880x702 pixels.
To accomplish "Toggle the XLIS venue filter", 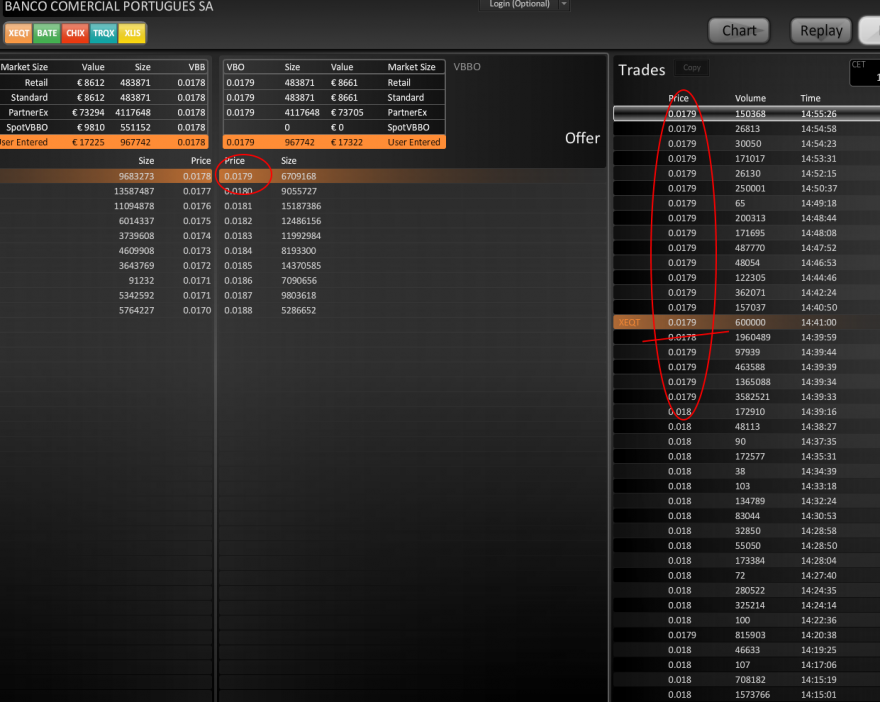I will pos(132,33).
